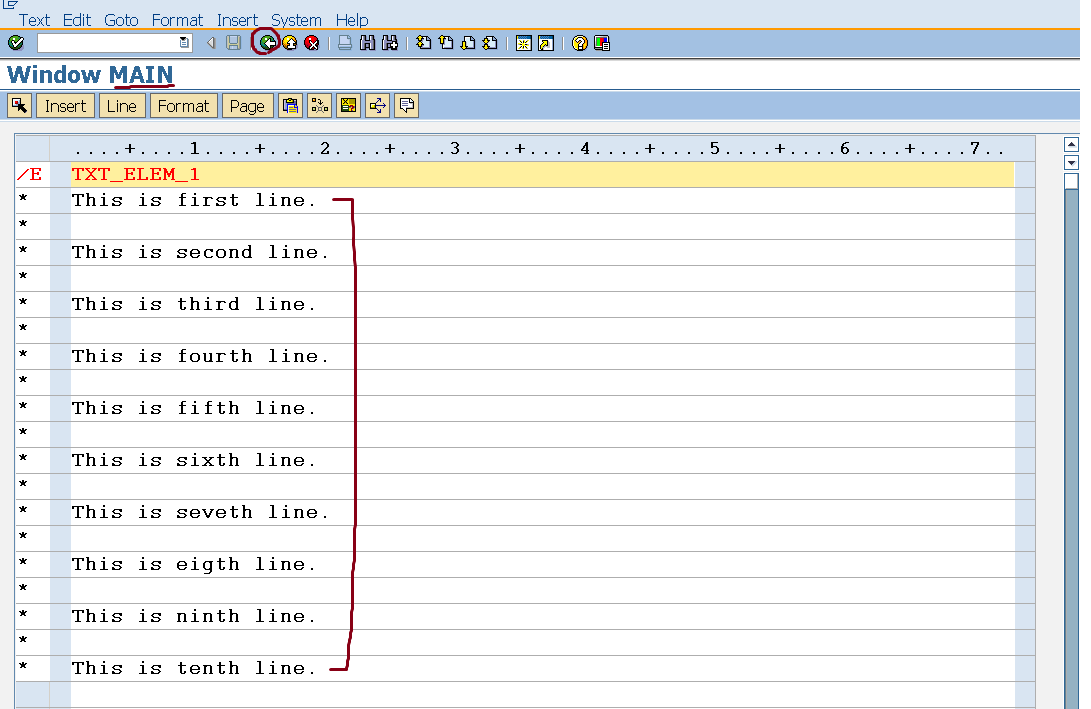Image resolution: width=1091 pixels, height=709 pixels.
Task: Click the Create Shortcut icon
Action: [x=546, y=43]
